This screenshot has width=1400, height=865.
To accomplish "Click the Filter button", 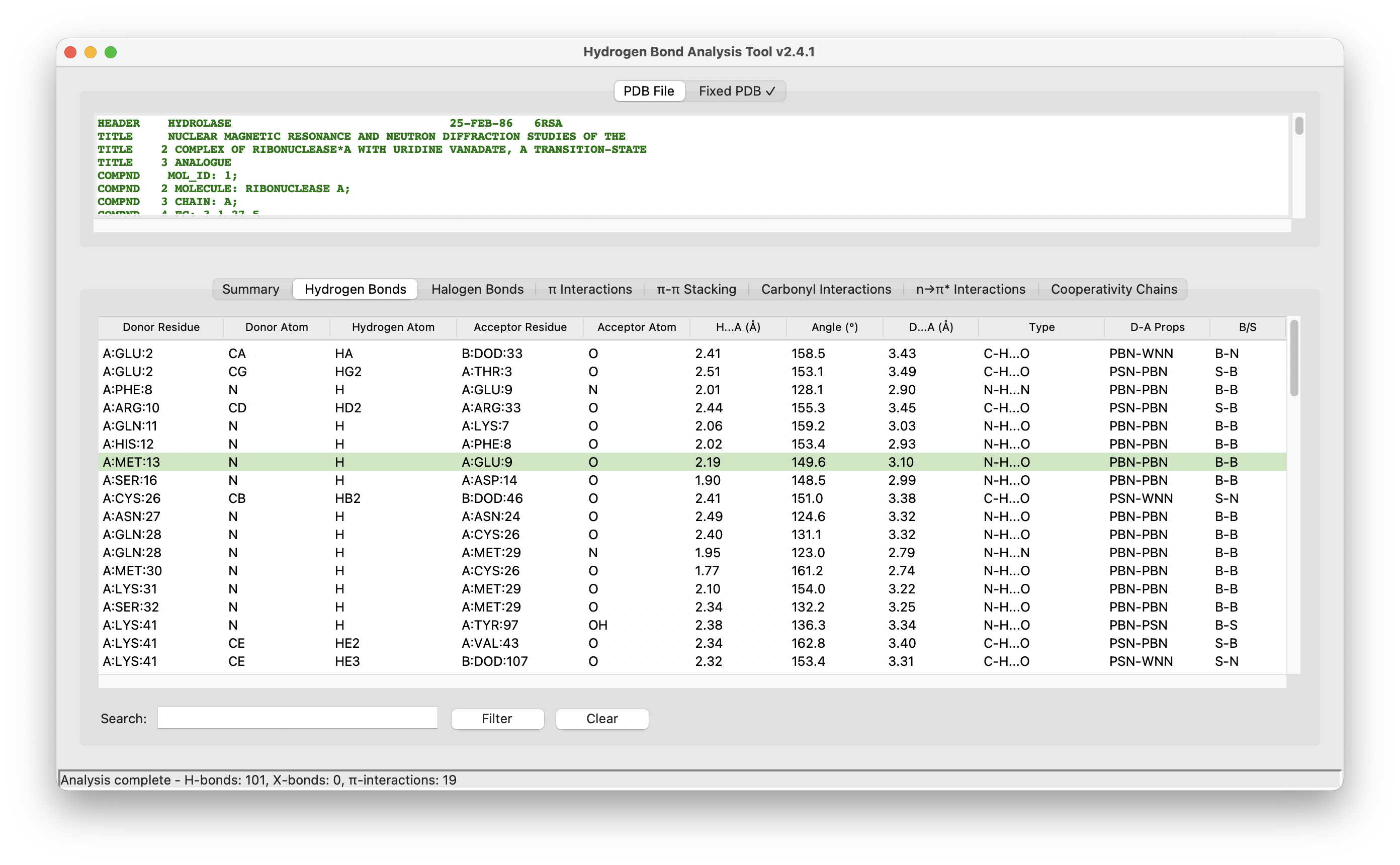I will [x=496, y=719].
